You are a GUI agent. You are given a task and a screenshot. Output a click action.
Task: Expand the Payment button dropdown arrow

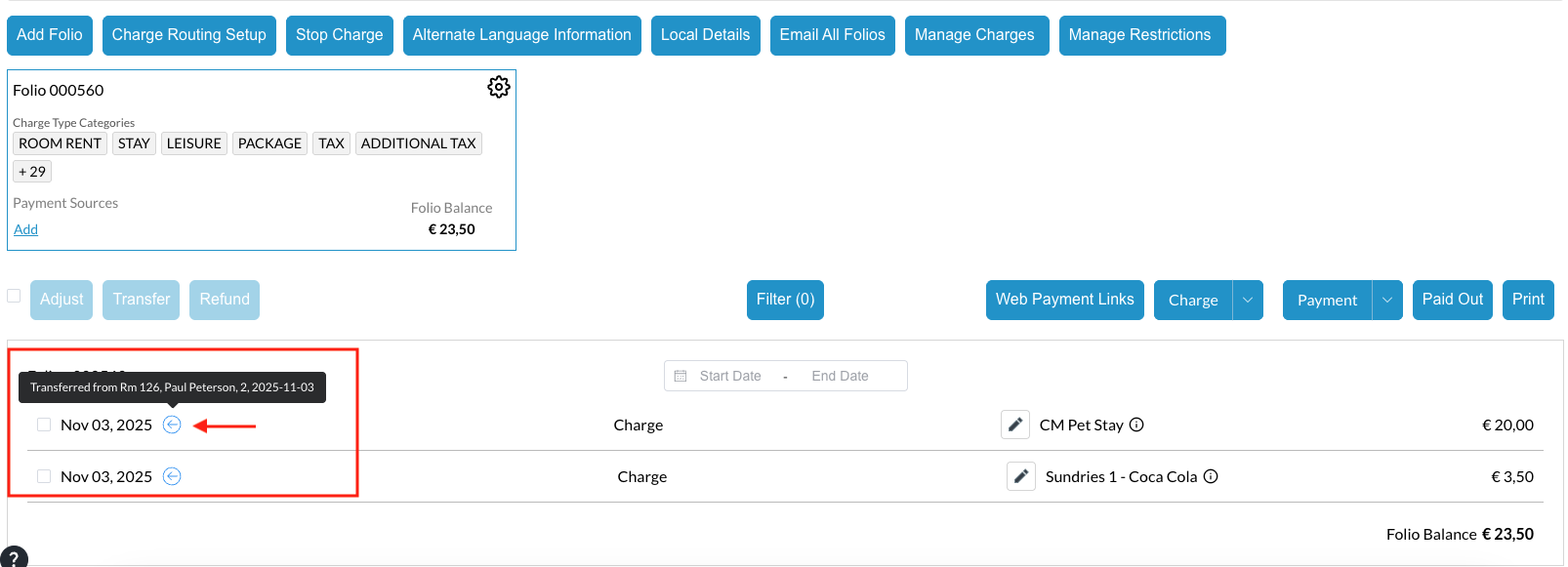(x=1387, y=300)
